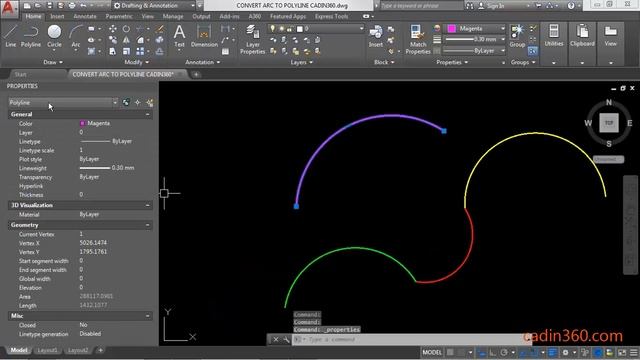Toggle the Grid display in status bar
Screen dimensions: 640x360
[x=450, y=352]
